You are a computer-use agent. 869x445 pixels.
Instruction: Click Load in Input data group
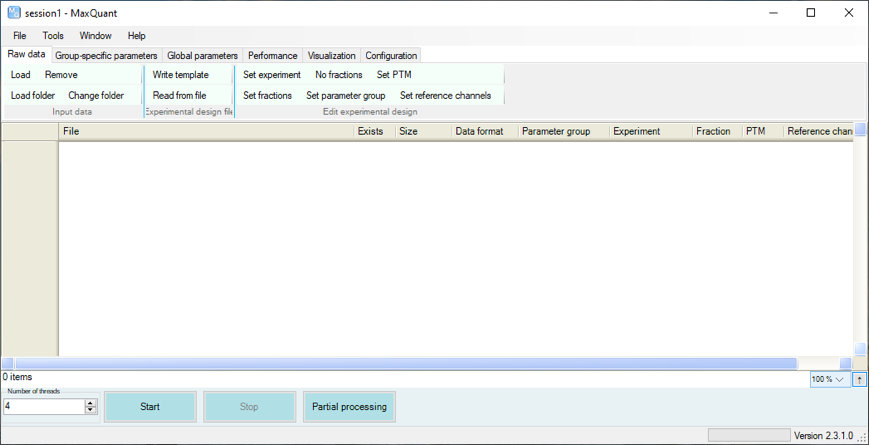[21, 75]
